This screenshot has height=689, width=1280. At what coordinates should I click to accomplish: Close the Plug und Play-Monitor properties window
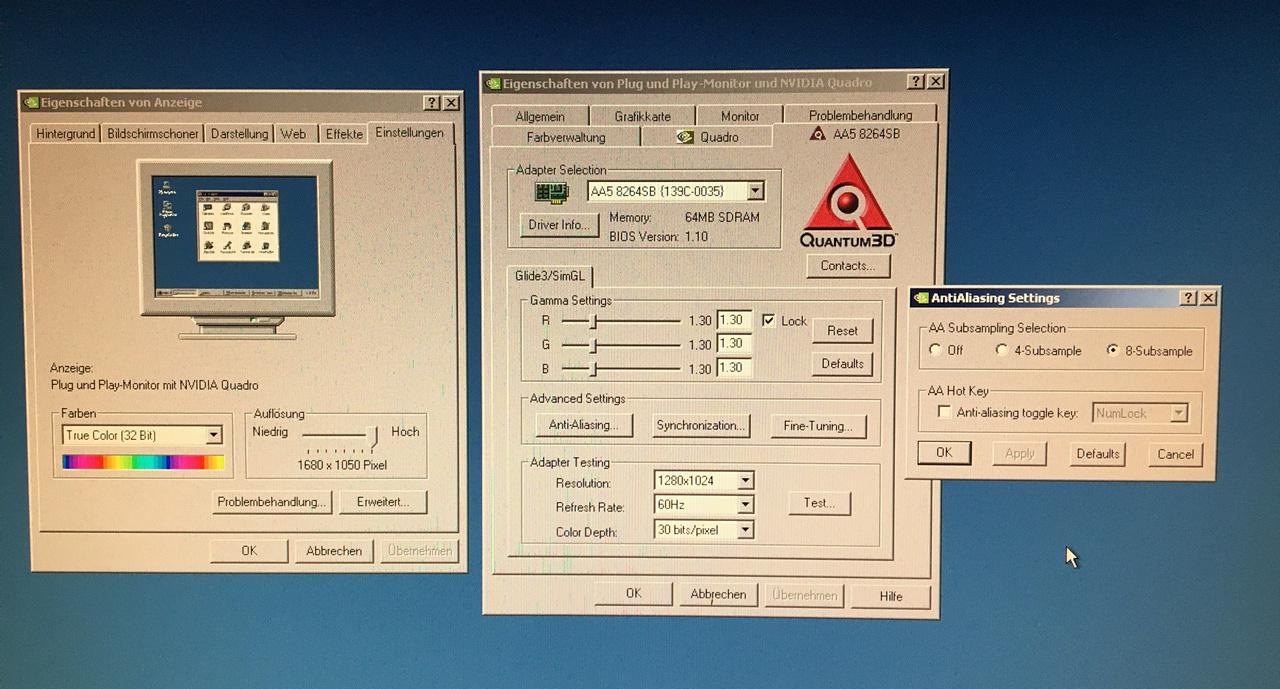(935, 82)
